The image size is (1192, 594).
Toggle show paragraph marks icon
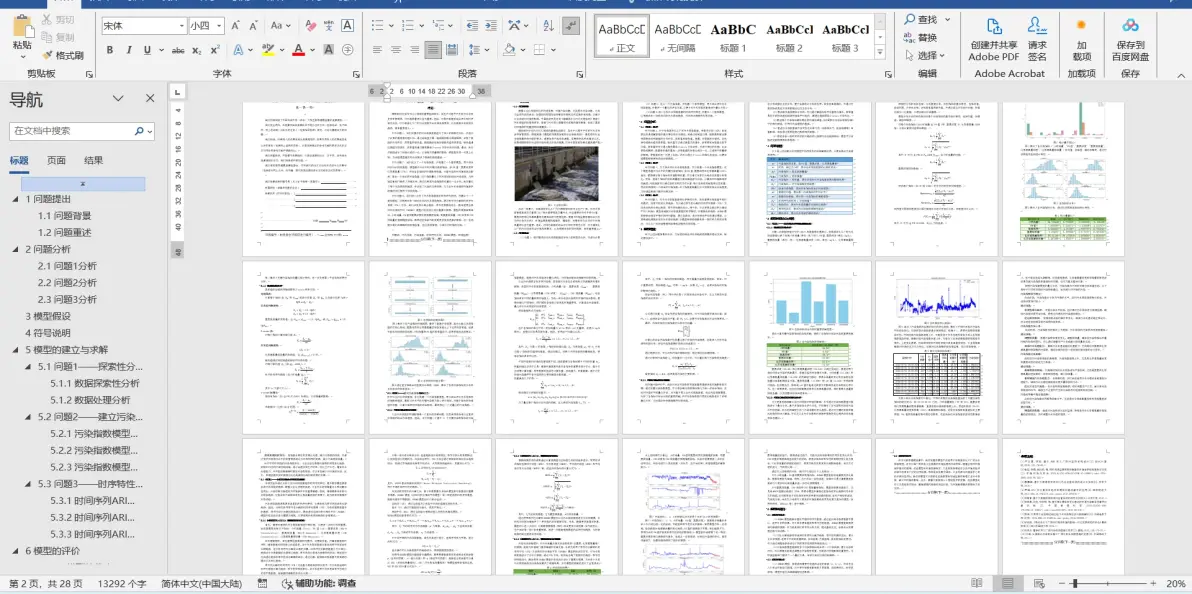click(x=571, y=25)
